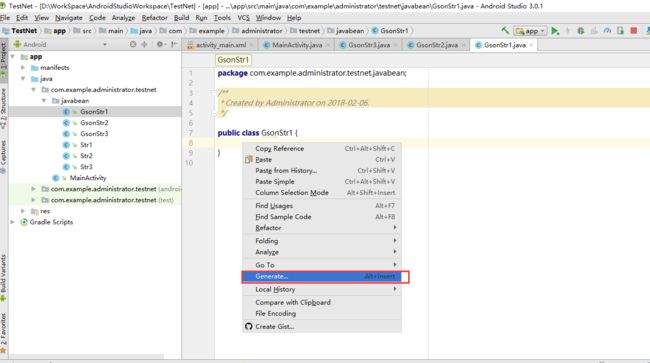Screen dimensions: 650x363
Task: Open the Project tool window sidebar tab
Action: click(x=4, y=59)
